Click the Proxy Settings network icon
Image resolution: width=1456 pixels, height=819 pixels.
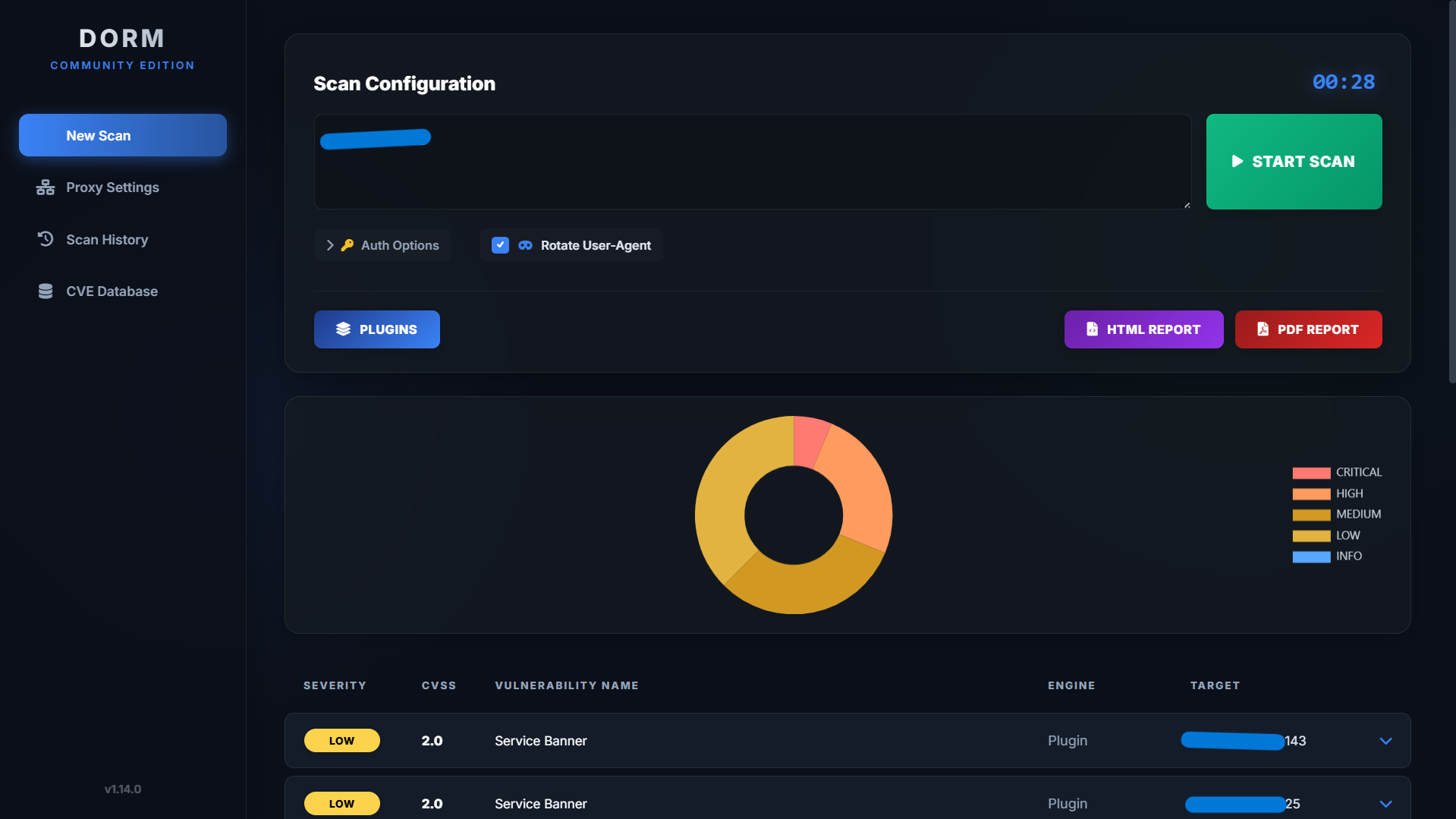tap(46, 187)
